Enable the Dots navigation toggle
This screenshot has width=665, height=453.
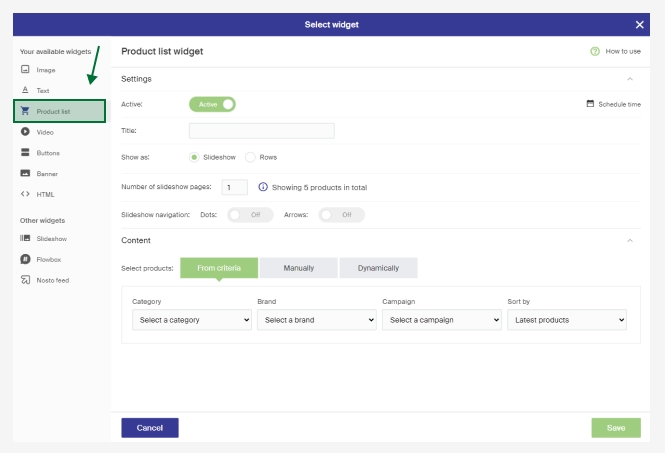(250, 214)
